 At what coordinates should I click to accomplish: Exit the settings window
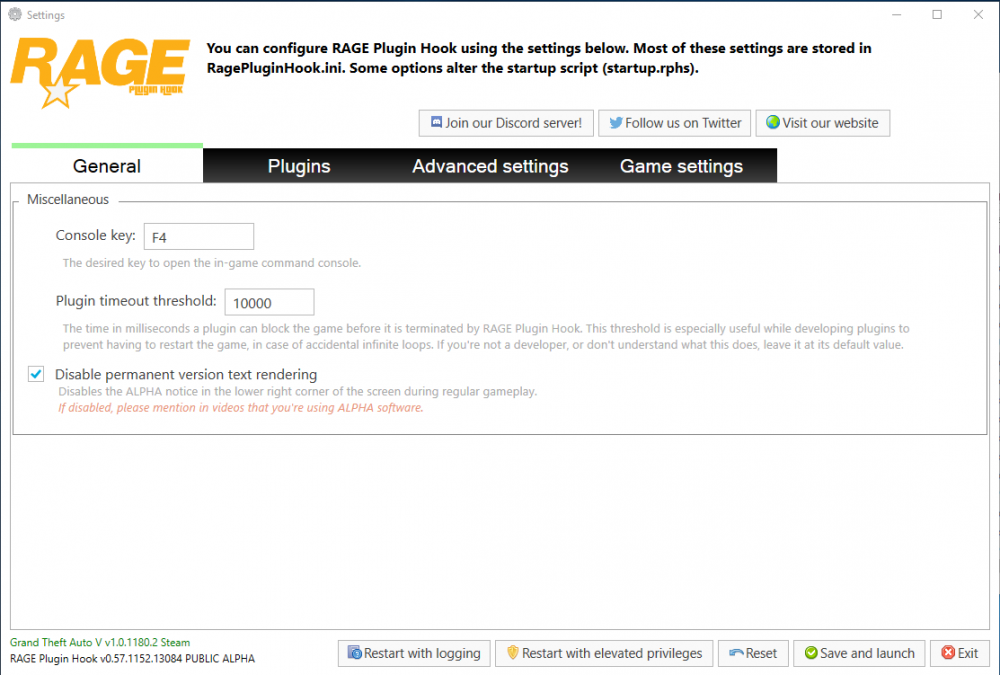point(960,653)
